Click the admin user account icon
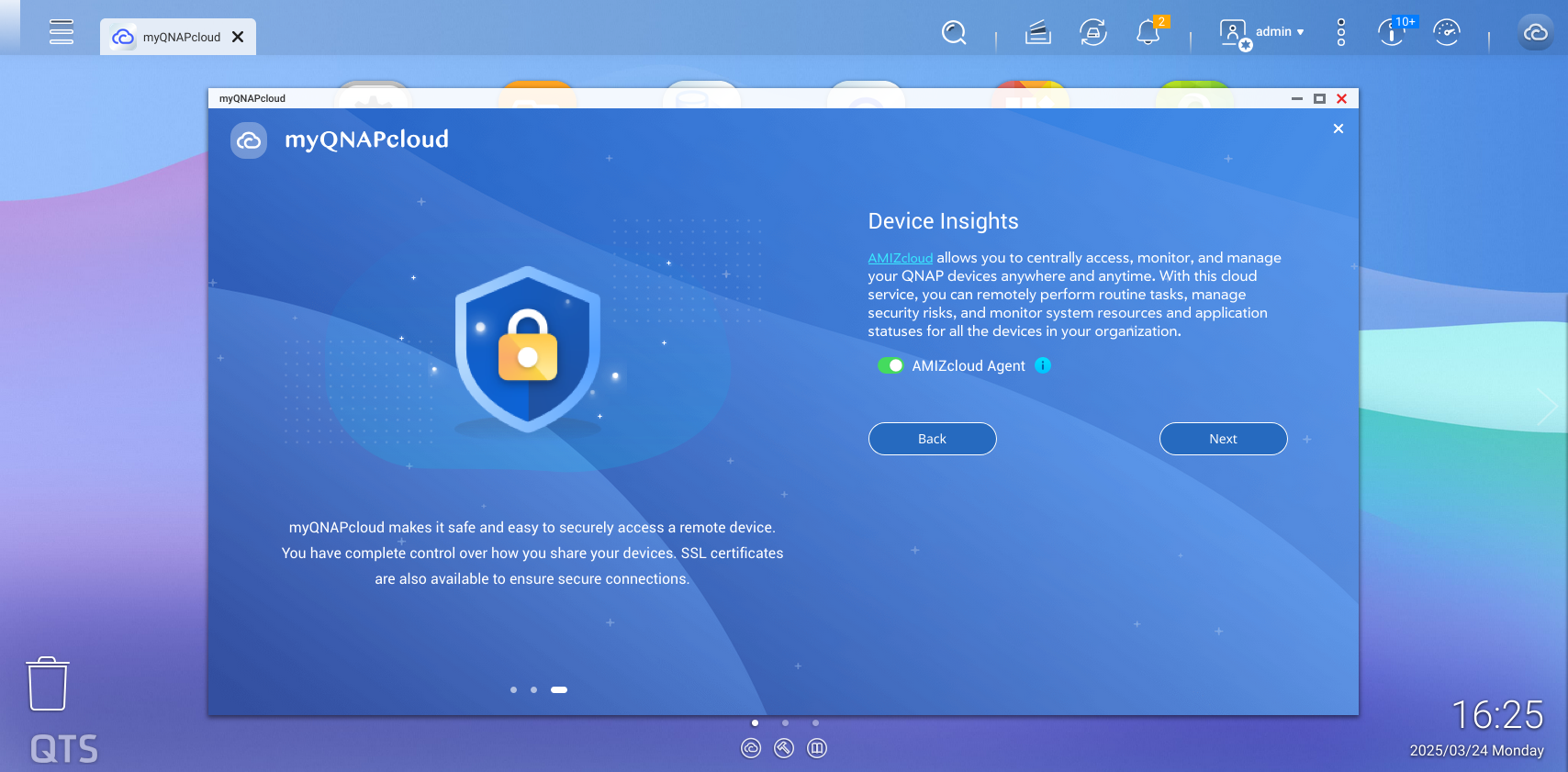Viewport: 1568px width, 772px height. coord(1233,32)
